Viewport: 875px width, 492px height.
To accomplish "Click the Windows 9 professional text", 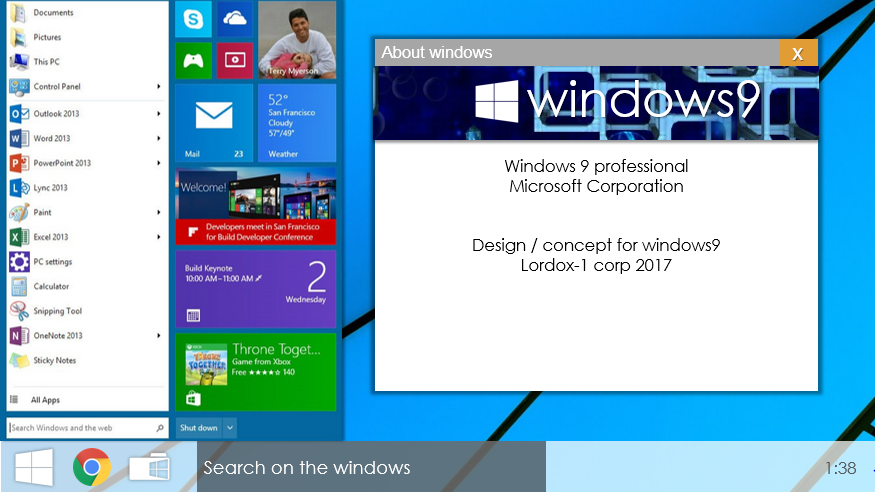I will tap(596, 166).
